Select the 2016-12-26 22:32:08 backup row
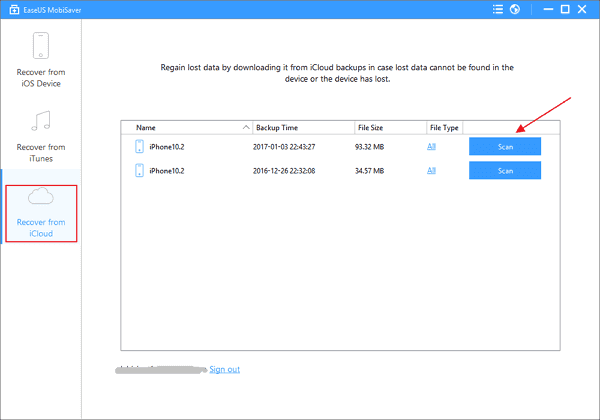 tap(290, 170)
